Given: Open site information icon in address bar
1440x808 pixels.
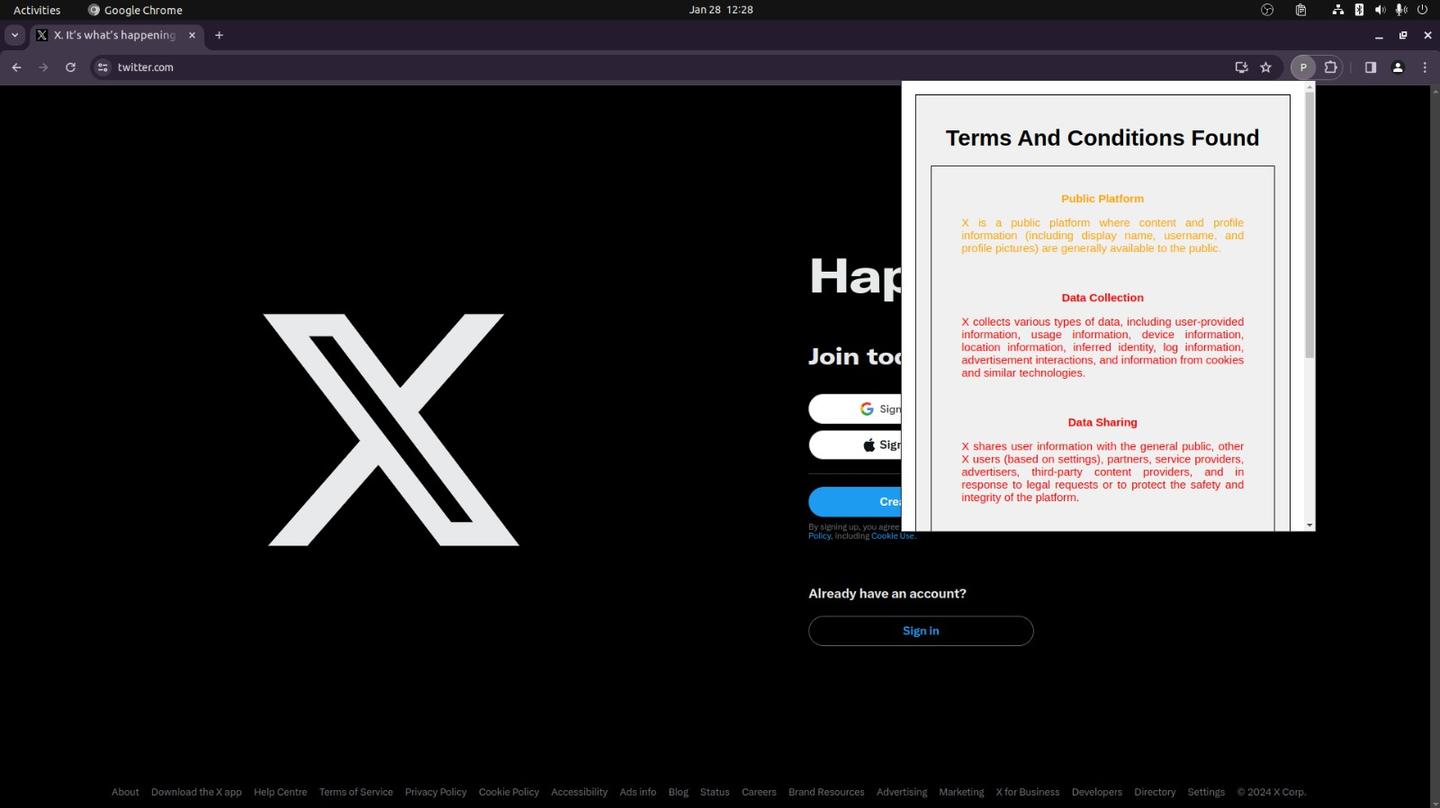Looking at the screenshot, I should point(102,67).
